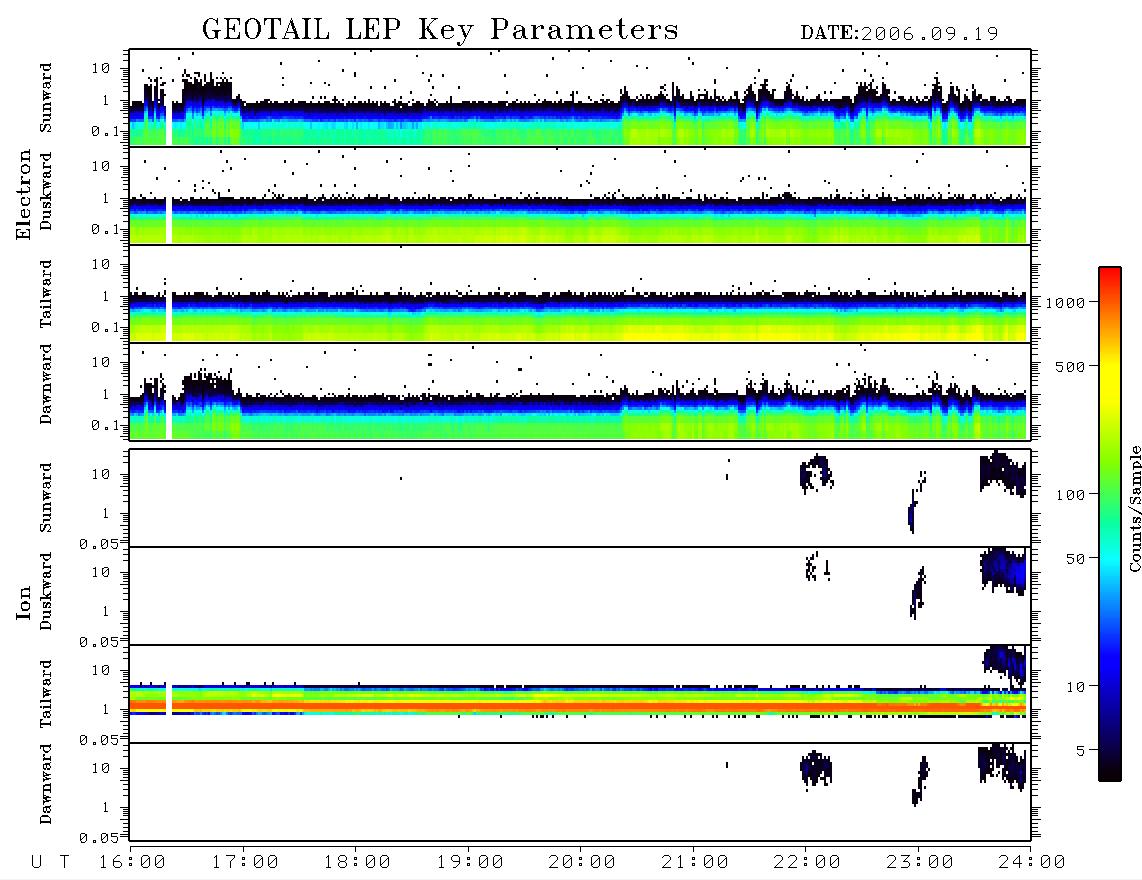
Task: Click the Electron Sunward panel label
Action: tap(46, 98)
